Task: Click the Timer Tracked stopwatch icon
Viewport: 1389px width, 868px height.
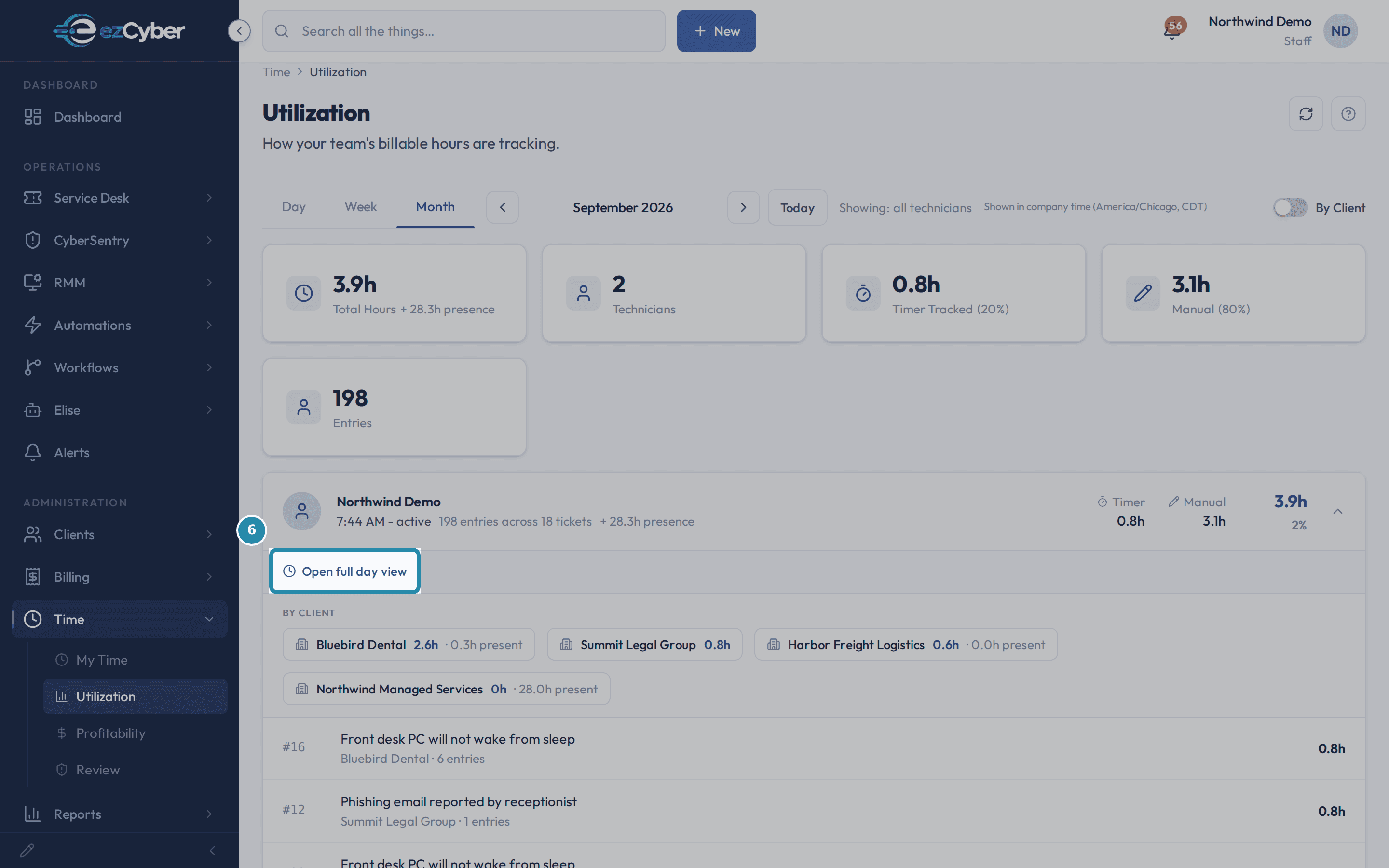Action: tap(863, 293)
